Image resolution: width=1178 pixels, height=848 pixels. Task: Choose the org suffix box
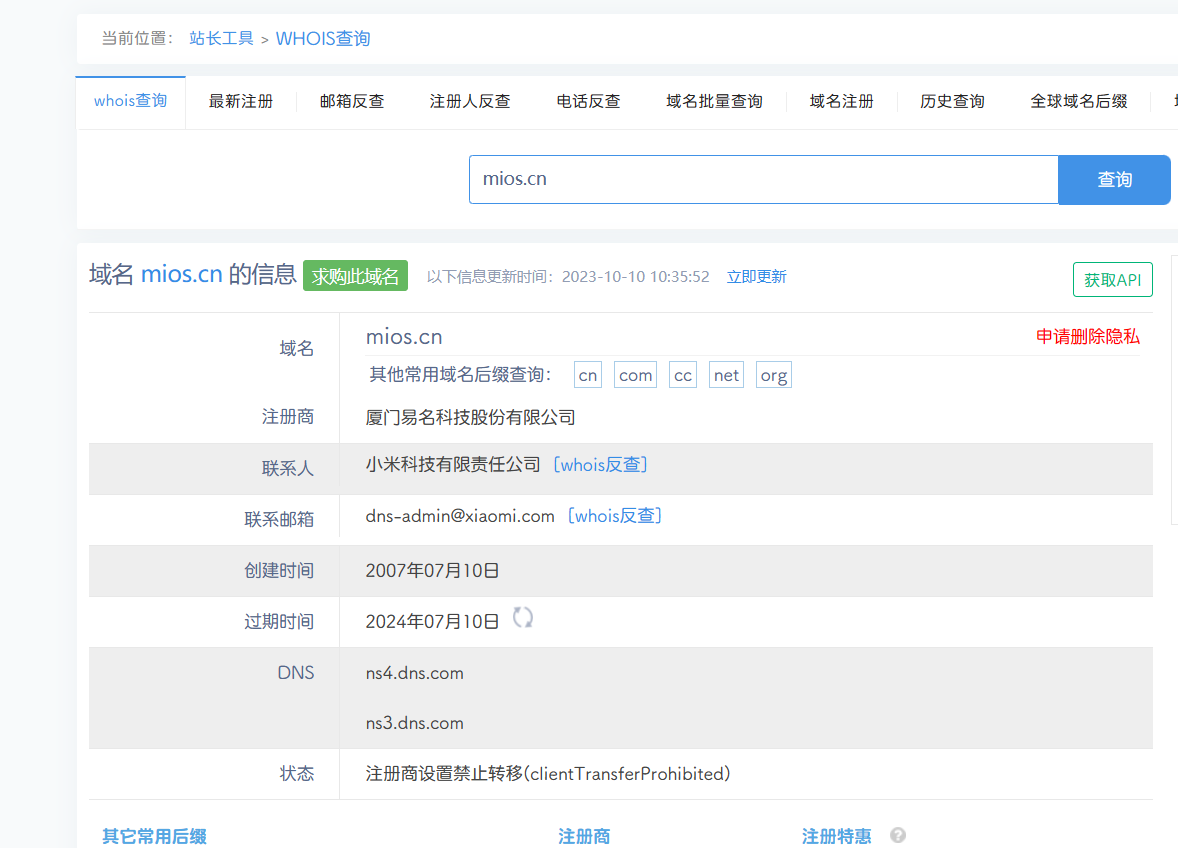pyautogui.click(x=774, y=375)
